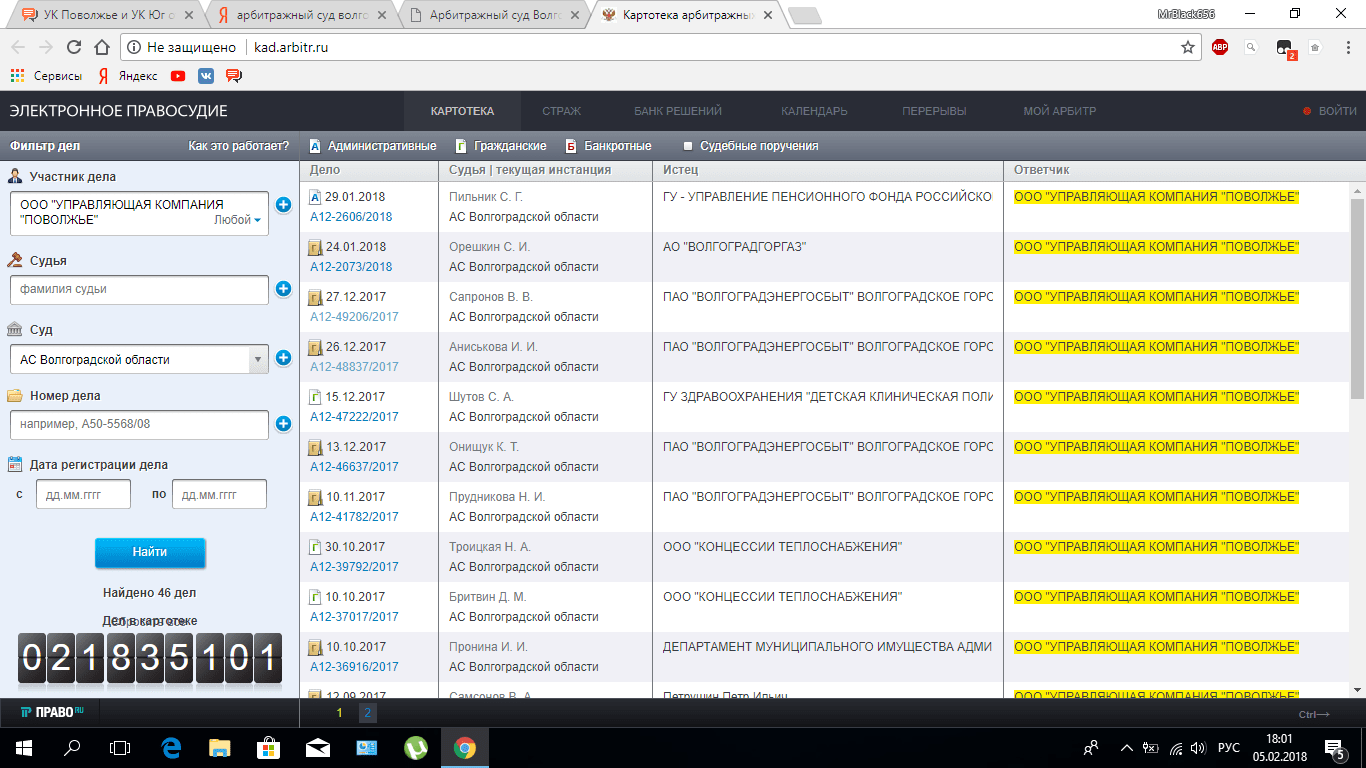This screenshot has height=768, width=1366.
Task: Click the plus icon beside case number field
Action: (283, 424)
